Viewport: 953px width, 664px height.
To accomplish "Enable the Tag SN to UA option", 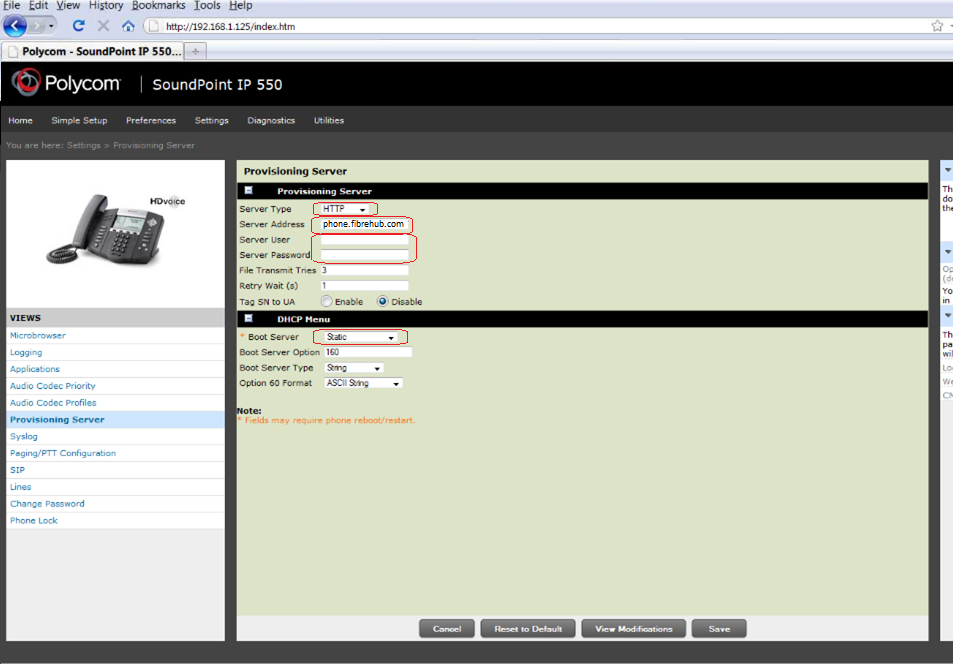I will 326,301.
